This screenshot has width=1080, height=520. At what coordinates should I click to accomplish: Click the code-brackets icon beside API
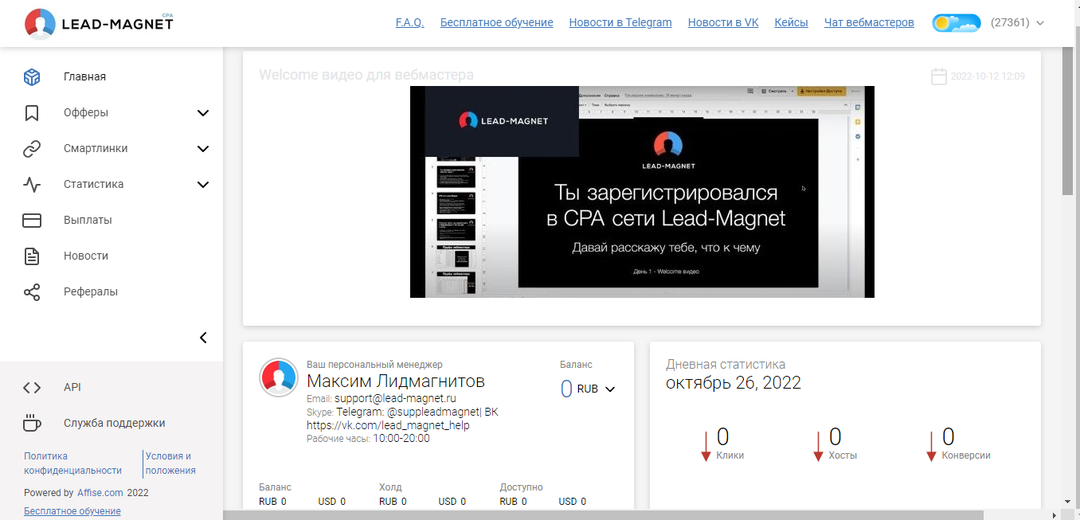[32, 387]
